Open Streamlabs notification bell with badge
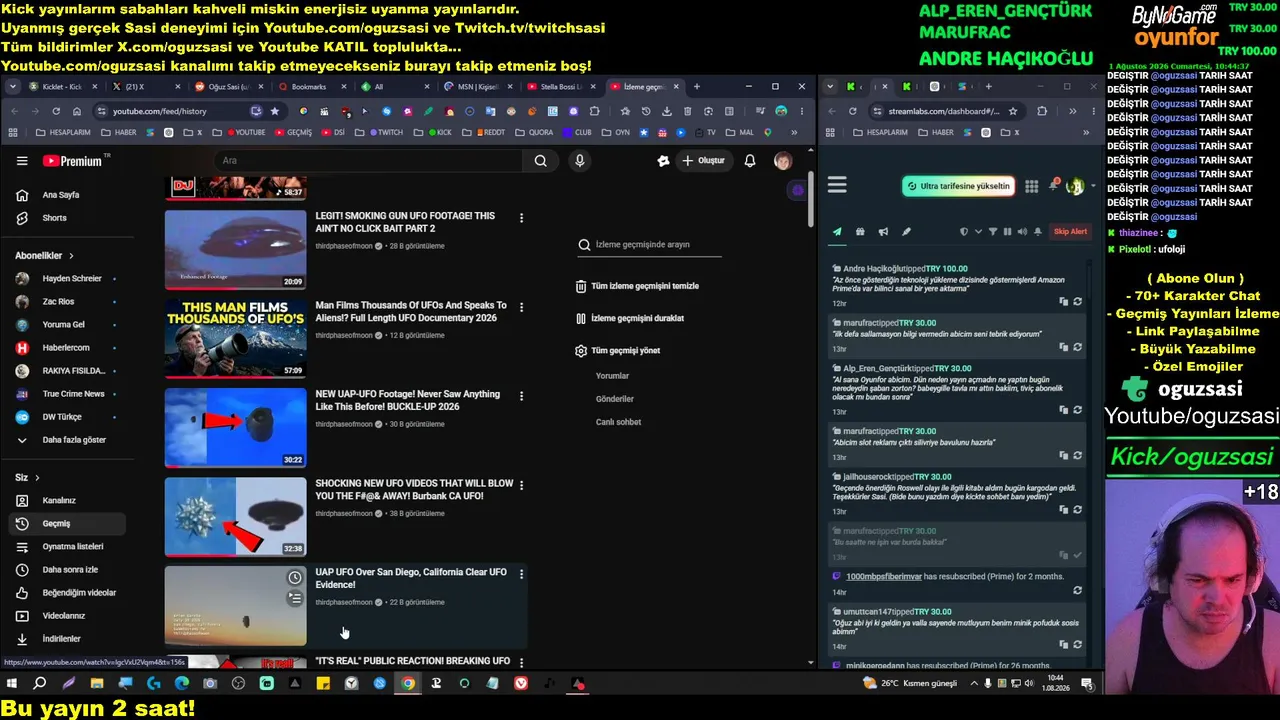The width and height of the screenshot is (1280, 720). coord(1053,186)
